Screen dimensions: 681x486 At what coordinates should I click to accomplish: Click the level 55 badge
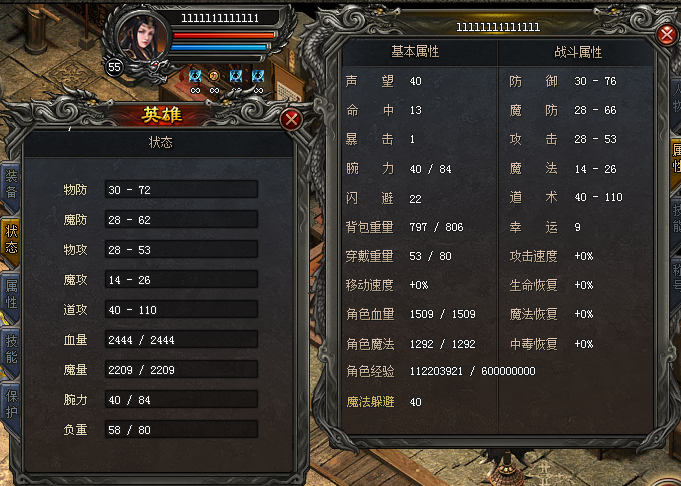pyautogui.click(x=114, y=67)
